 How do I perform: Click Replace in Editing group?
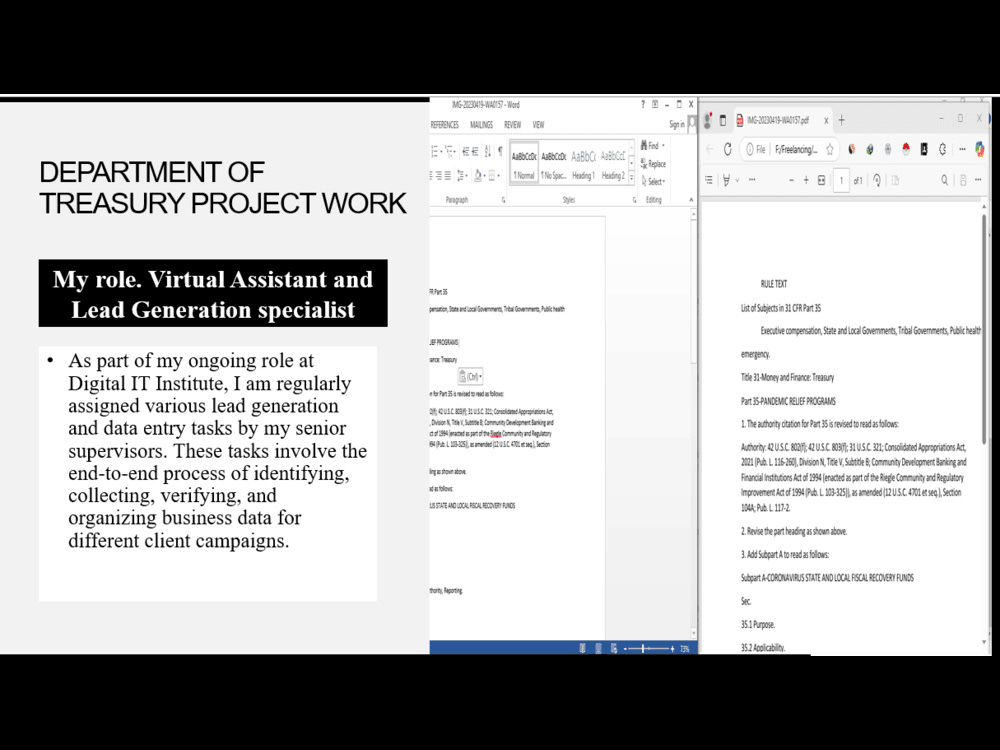coord(654,164)
